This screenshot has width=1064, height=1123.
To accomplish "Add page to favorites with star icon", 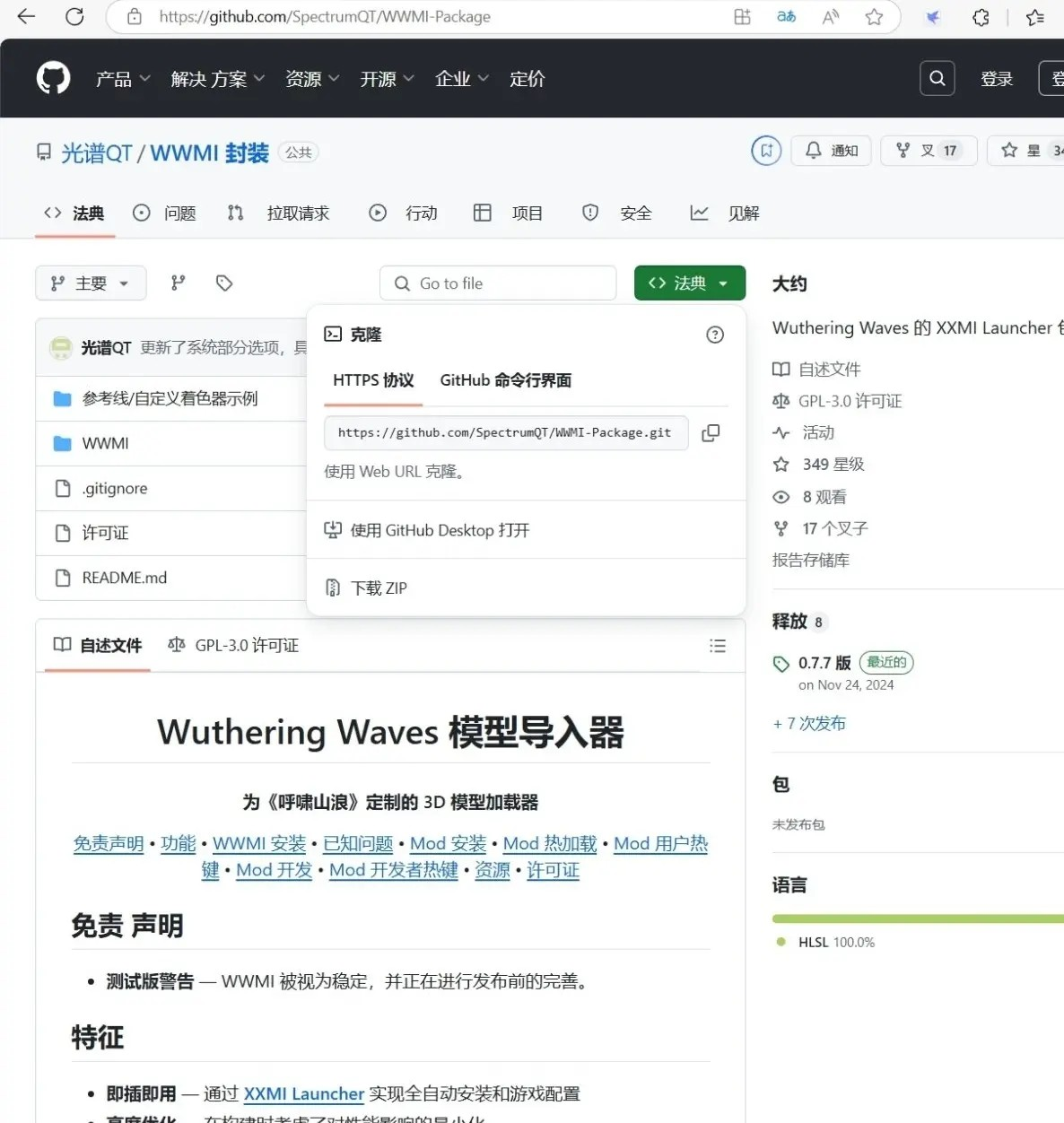I will 874,17.
